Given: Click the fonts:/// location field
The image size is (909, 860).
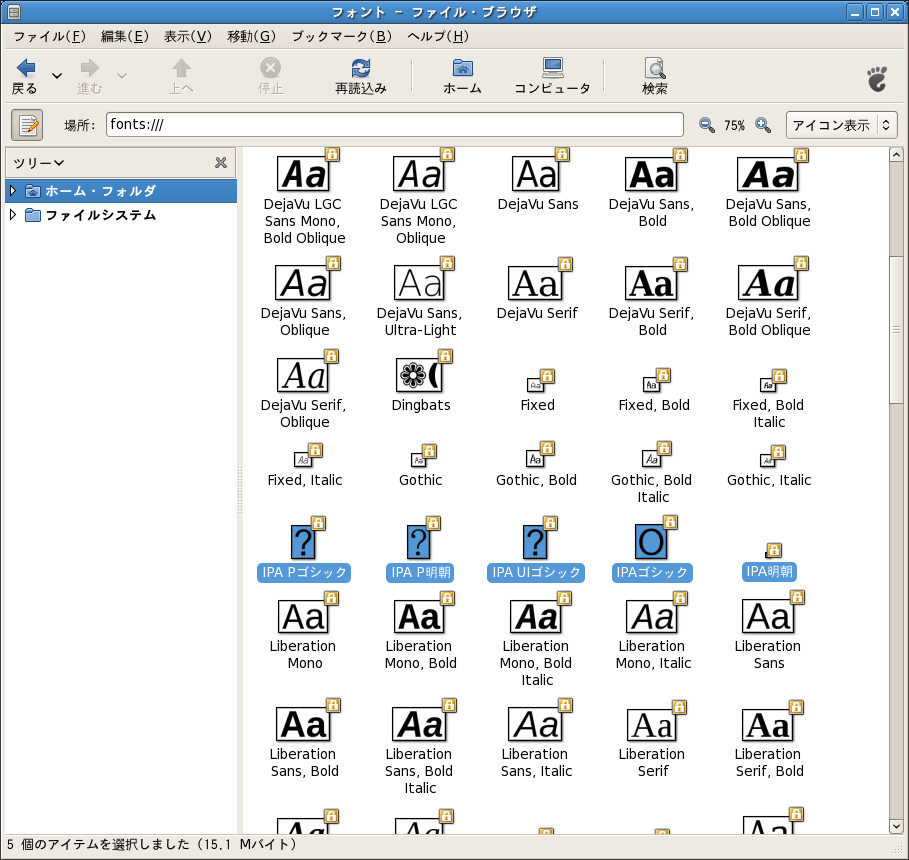Looking at the screenshot, I should (x=394, y=125).
